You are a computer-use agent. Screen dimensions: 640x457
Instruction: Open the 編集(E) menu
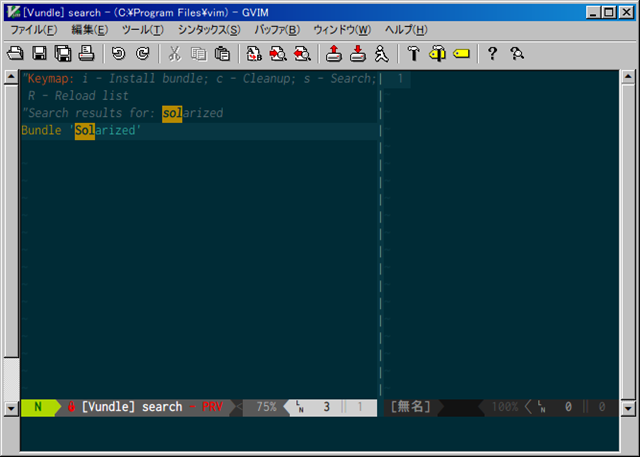89,30
